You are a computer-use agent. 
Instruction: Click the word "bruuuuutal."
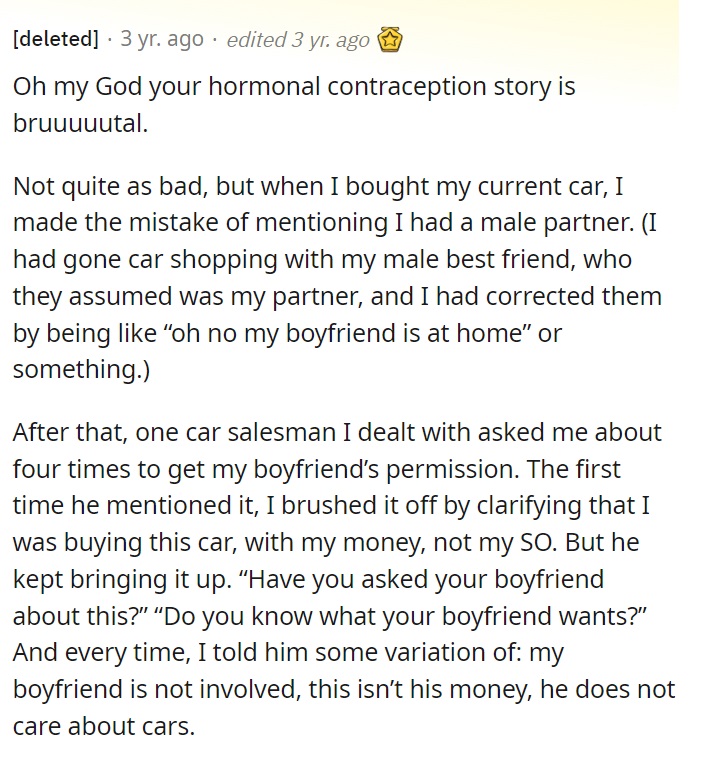(x=80, y=124)
